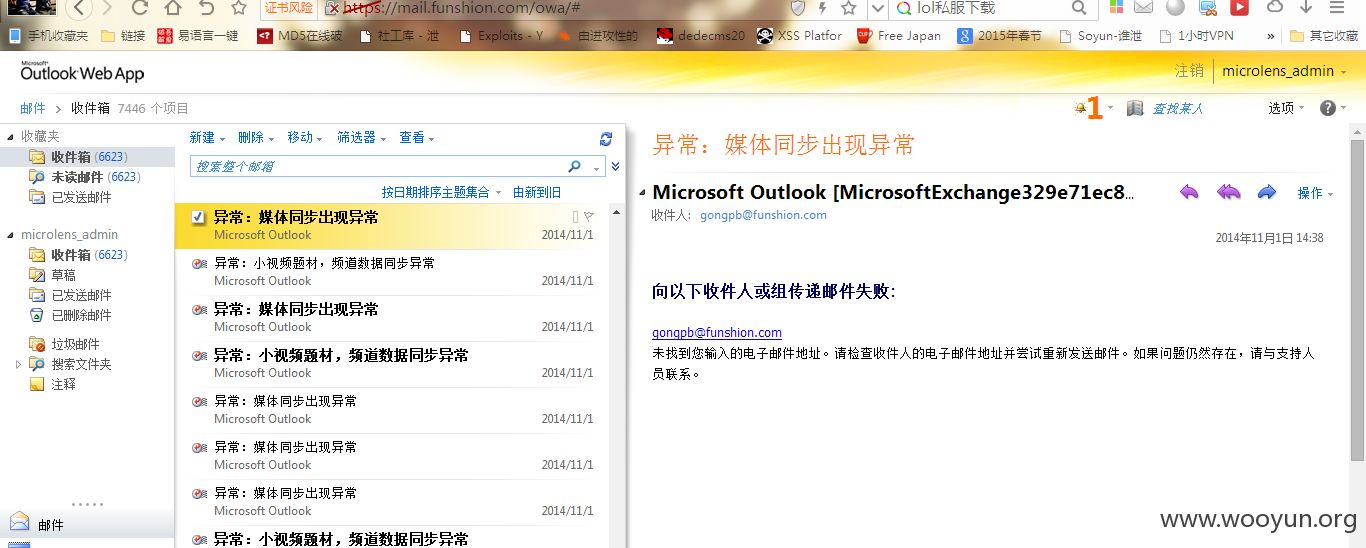The width and height of the screenshot is (1366, 548).
Task: Click the search magnifier in browser search box
Action: [1079, 8]
